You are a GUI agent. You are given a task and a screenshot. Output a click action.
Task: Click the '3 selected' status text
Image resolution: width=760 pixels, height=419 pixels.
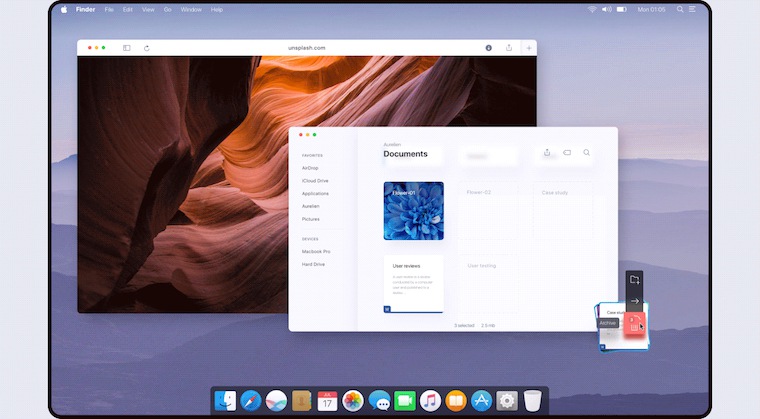point(464,325)
